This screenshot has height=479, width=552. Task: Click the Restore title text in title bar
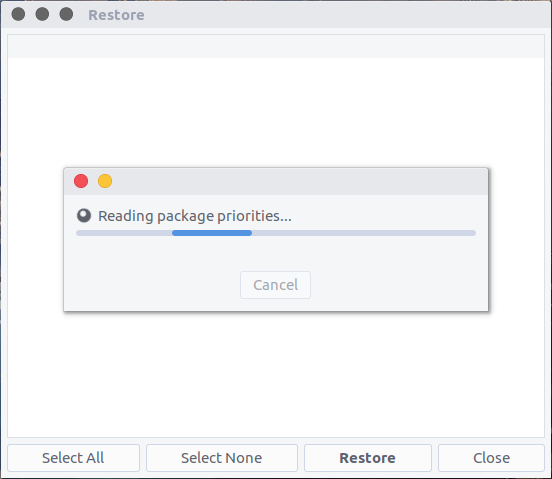tap(116, 15)
